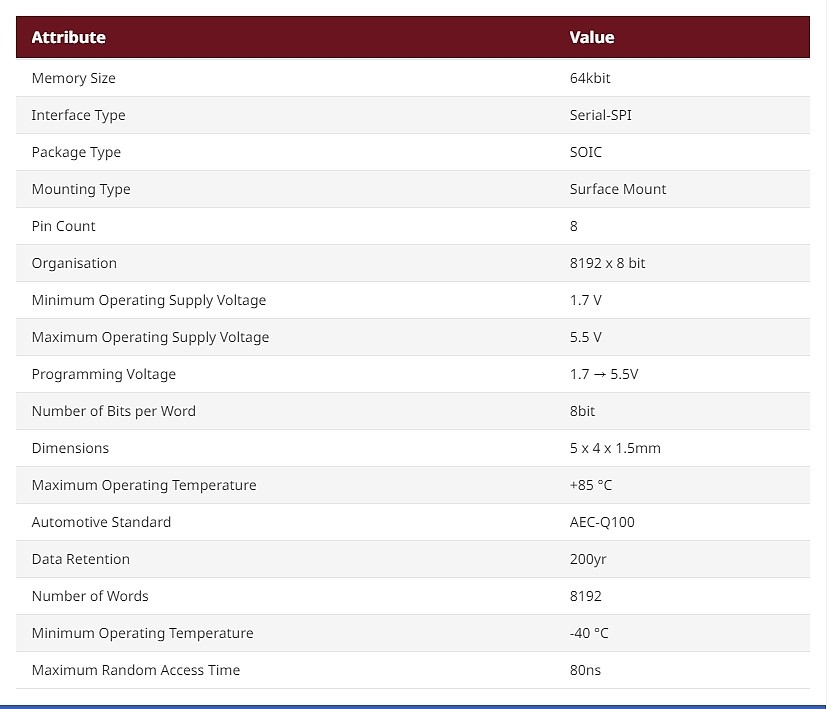Viewport: 827px width, 709px height.
Task: Select the Pin Count attribute
Action: 63,226
